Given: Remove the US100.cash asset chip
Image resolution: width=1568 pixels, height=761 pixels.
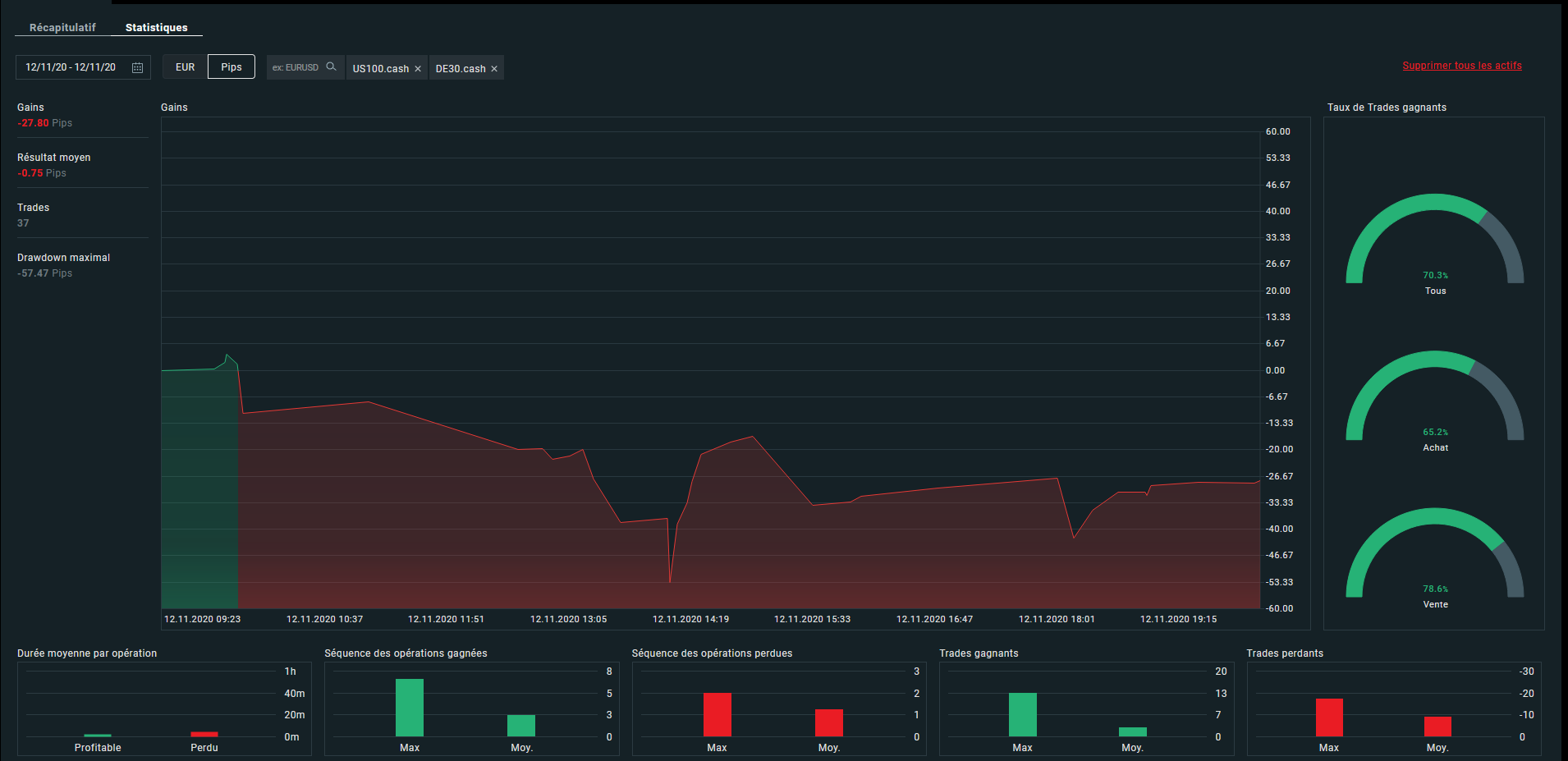Looking at the screenshot, I should (418, 69).
